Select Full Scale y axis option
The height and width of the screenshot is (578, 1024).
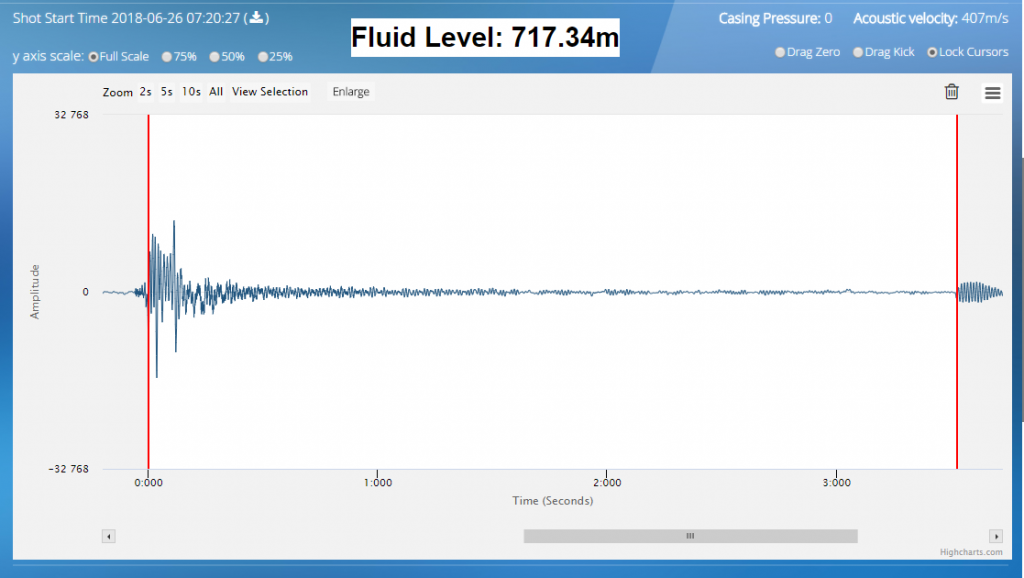coord(93,57)
